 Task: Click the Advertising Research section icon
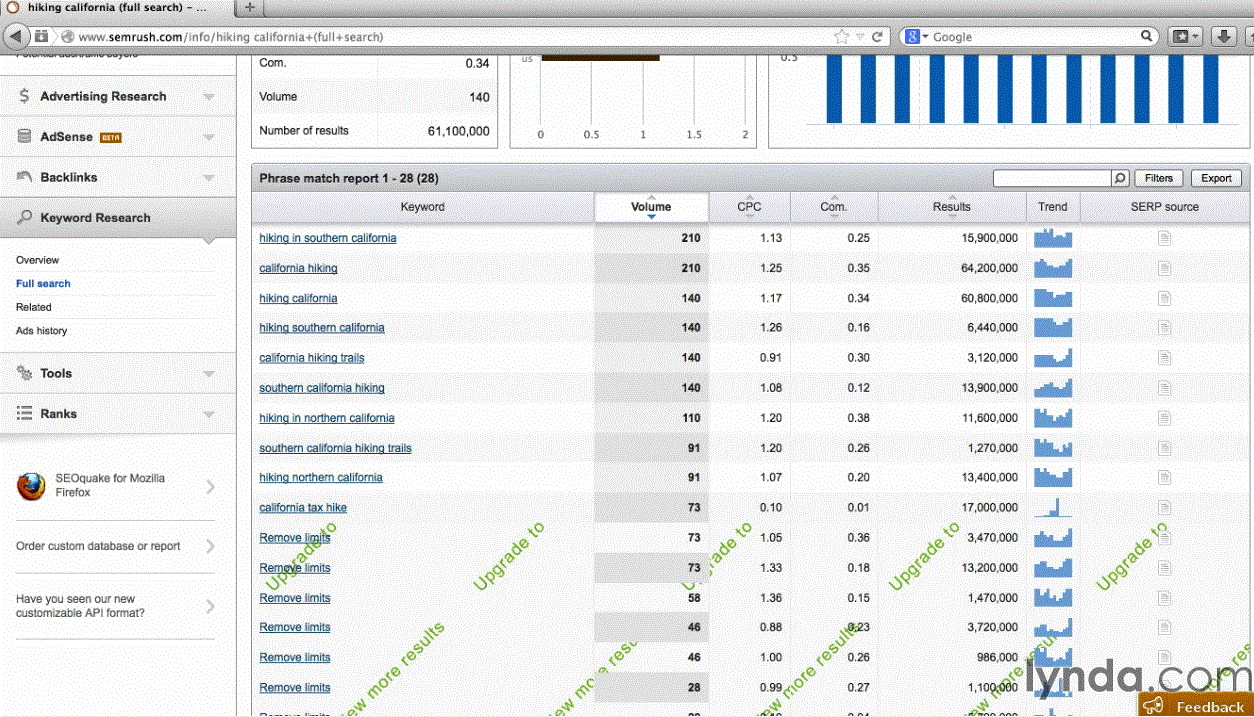25,96
